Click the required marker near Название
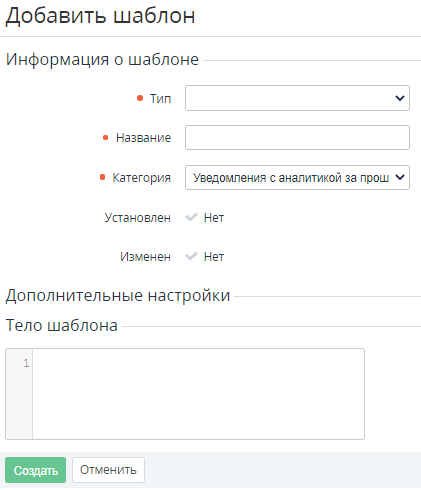The width and height of the screenshot is (421, 490). 105,137
